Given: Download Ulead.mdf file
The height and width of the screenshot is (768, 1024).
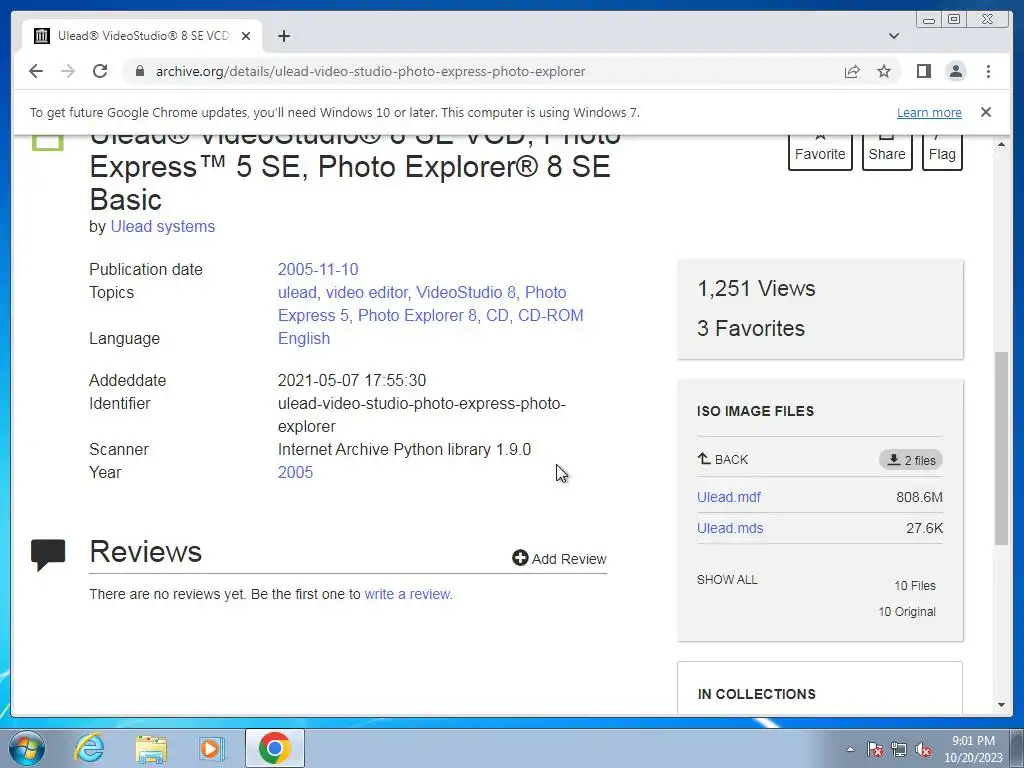Looking at the screenshot, I should pyautogui.click(x=729, y=497).
